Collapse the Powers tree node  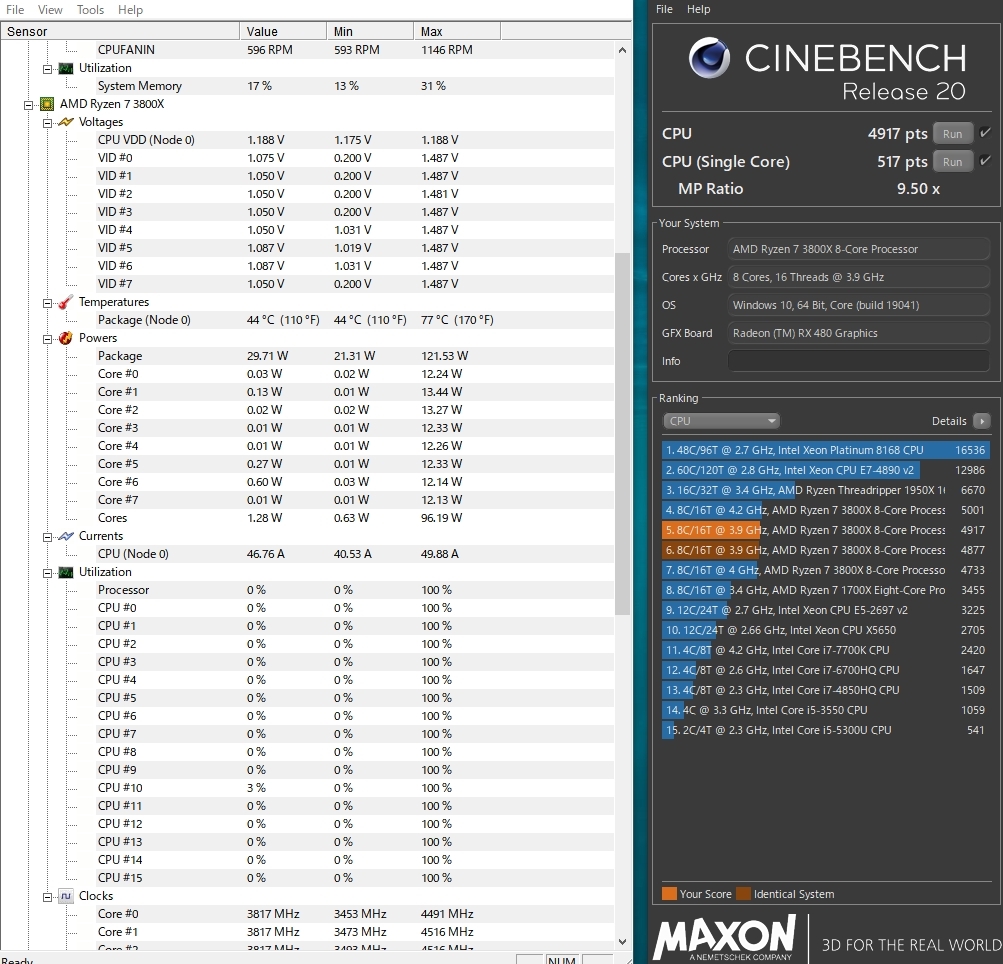47,339
